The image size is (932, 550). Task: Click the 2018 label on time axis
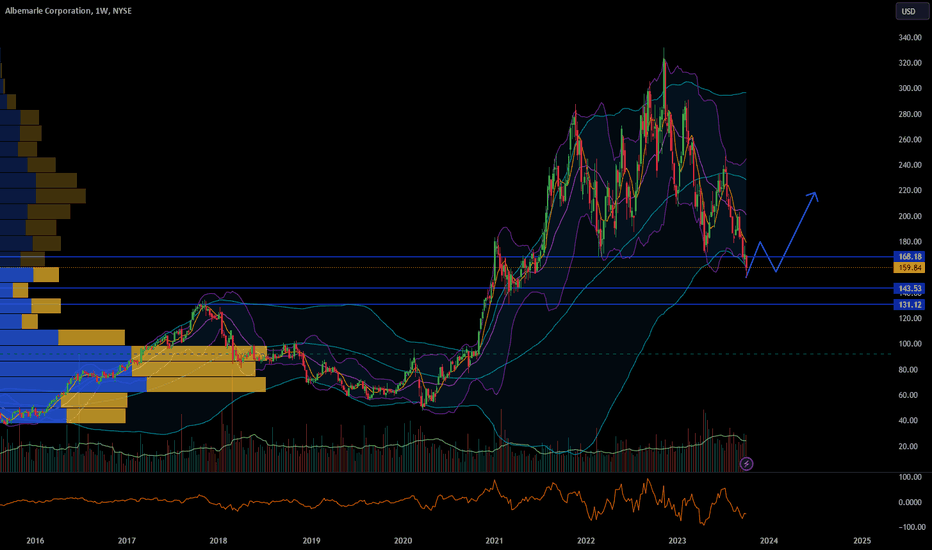[x=218, y=540]
